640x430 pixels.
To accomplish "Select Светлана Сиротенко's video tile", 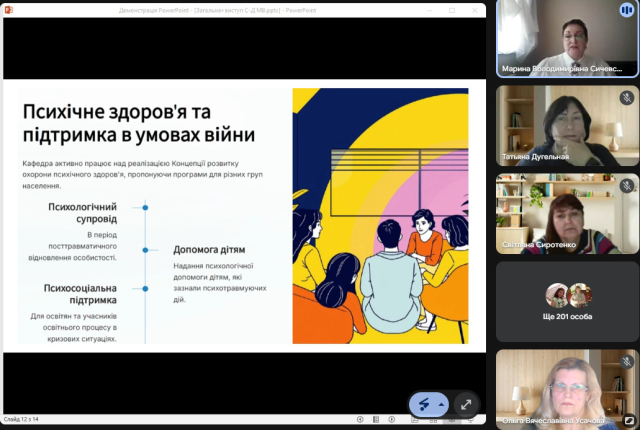I will [567, 213].
